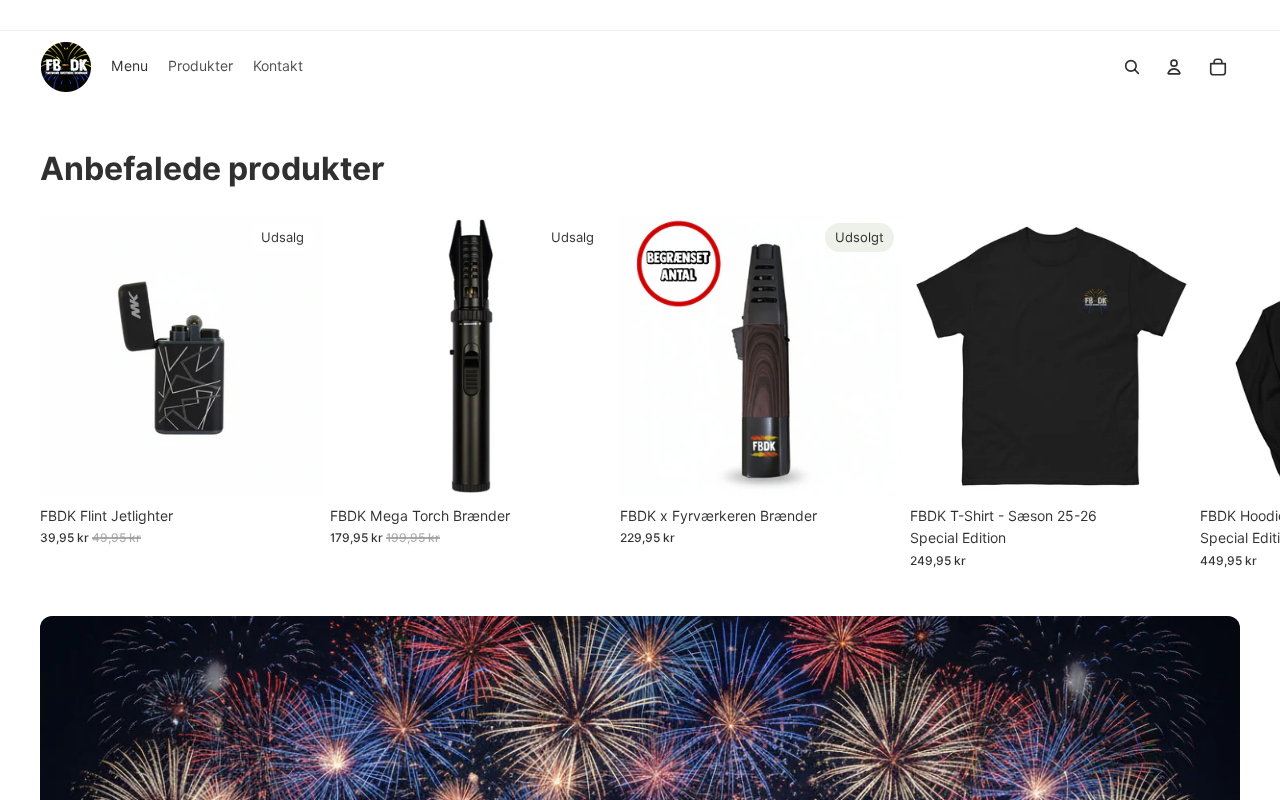View the black T-Shirt product image
The height and width of the screenshot is (800, 1280).
[x=1050, y=357]
